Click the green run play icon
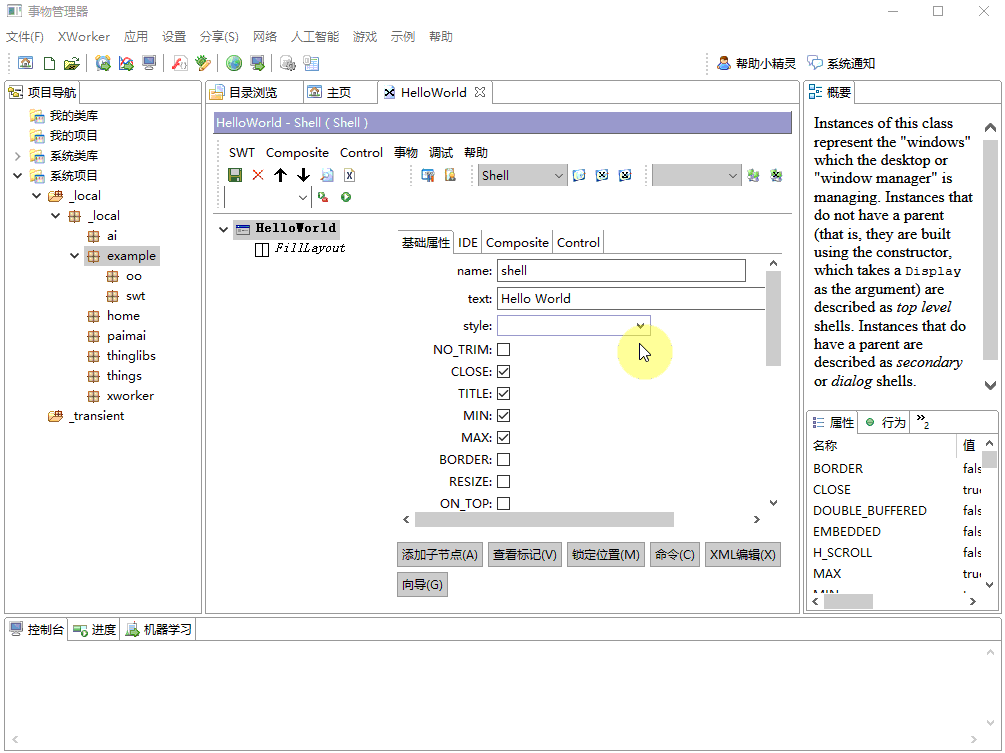 pos(346,197)
